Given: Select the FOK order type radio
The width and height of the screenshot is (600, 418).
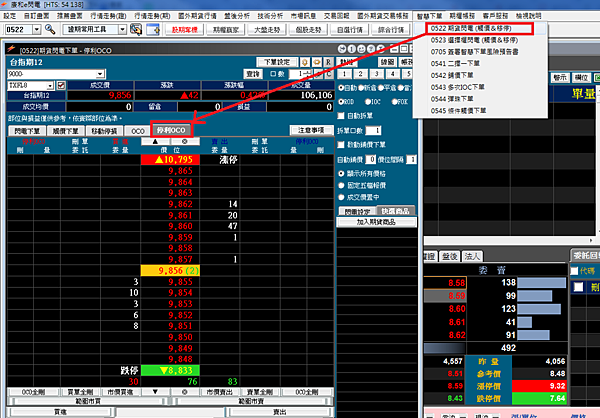Looking at the screenshot, I should click(395, 102).
